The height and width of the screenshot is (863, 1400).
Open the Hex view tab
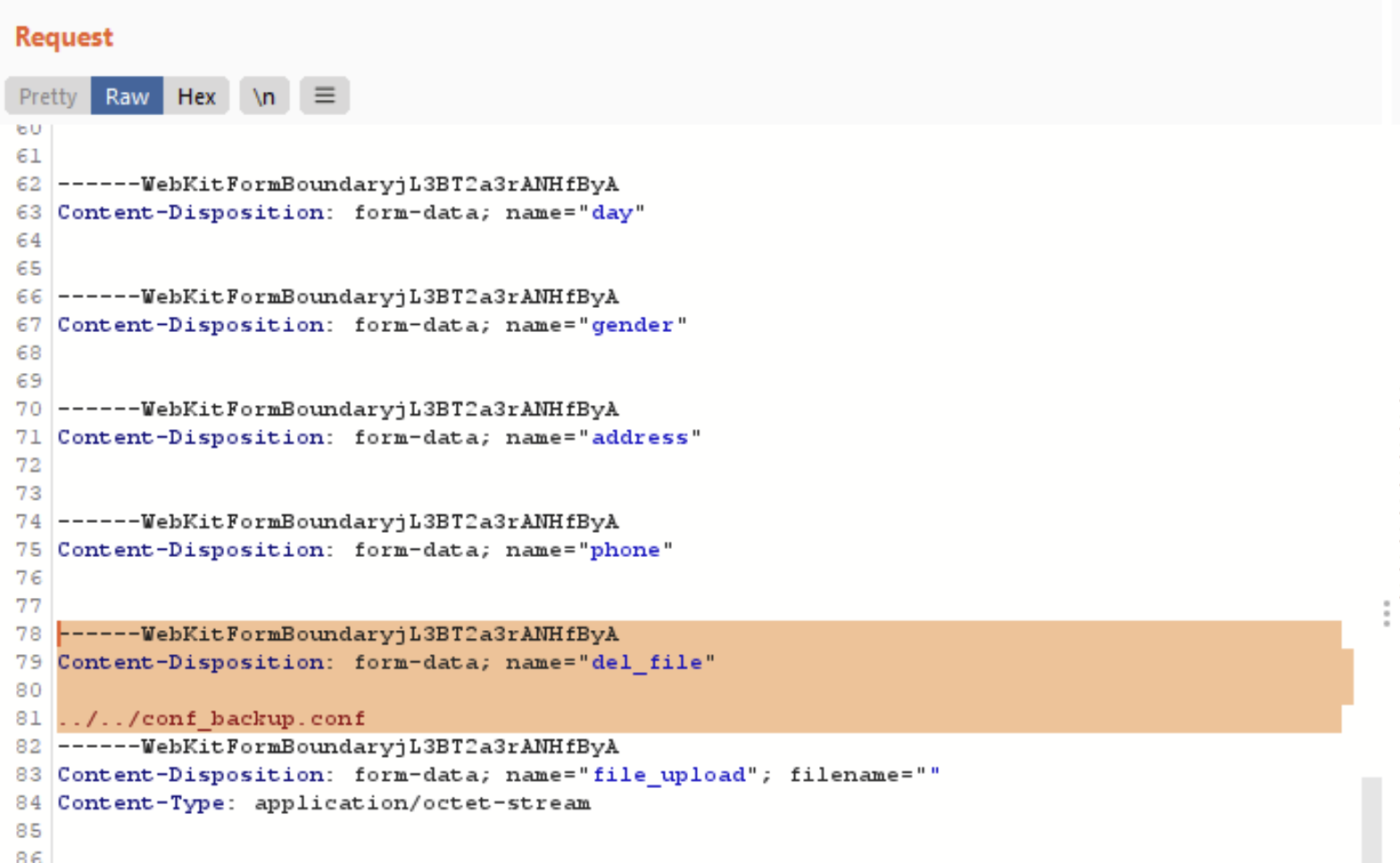pos(196,96)
